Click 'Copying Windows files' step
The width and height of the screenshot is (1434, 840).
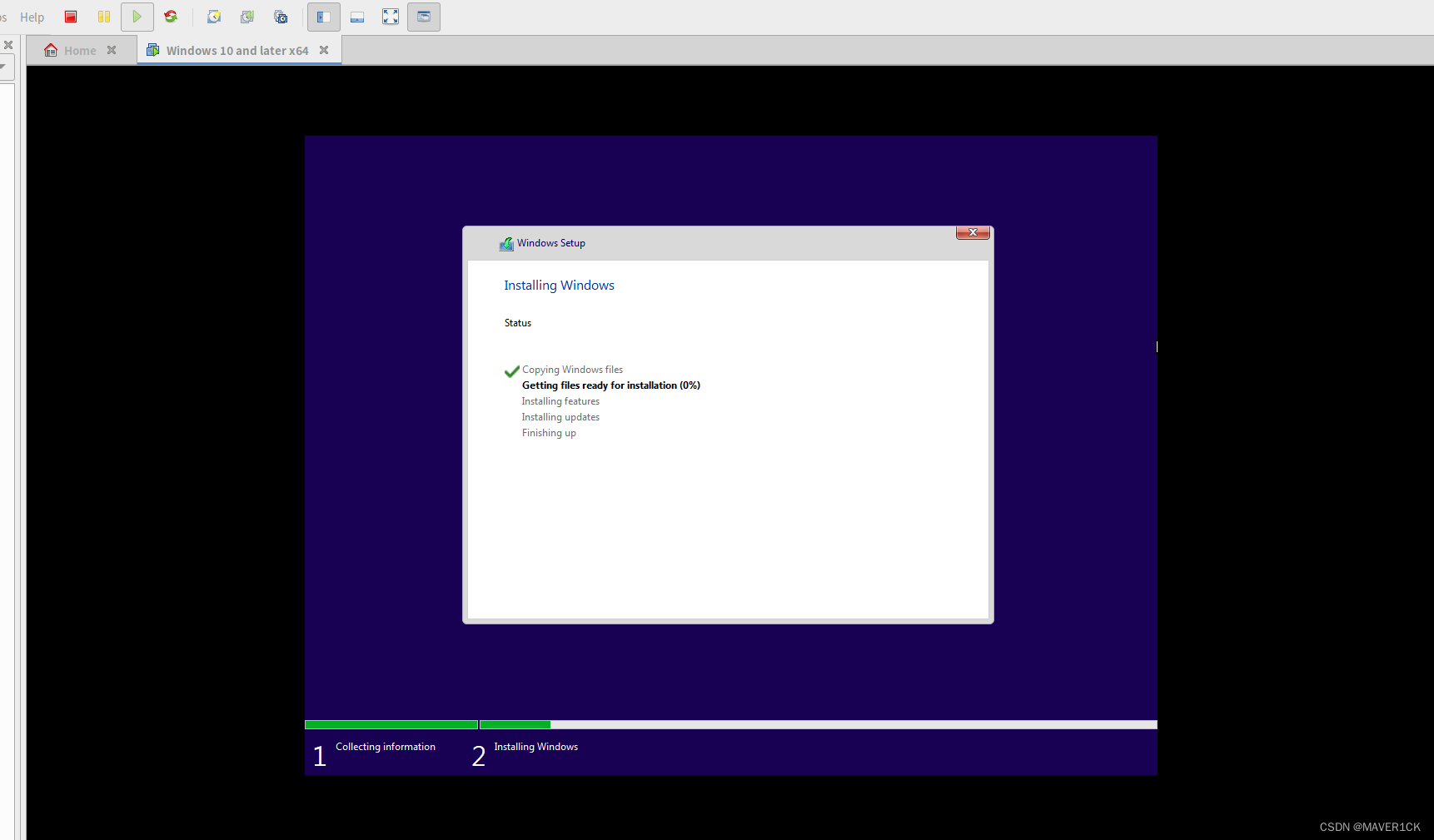[x=572, y=370]
